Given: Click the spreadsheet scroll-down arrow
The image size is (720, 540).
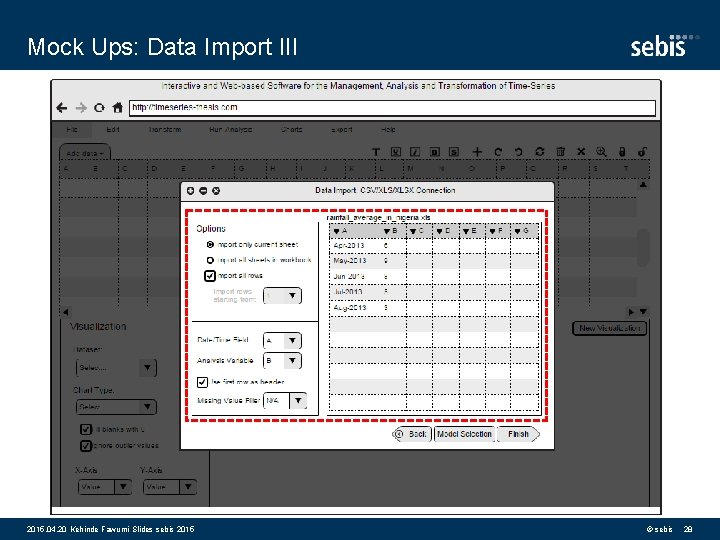Looking at the screenshot, I should click(643, 312).
